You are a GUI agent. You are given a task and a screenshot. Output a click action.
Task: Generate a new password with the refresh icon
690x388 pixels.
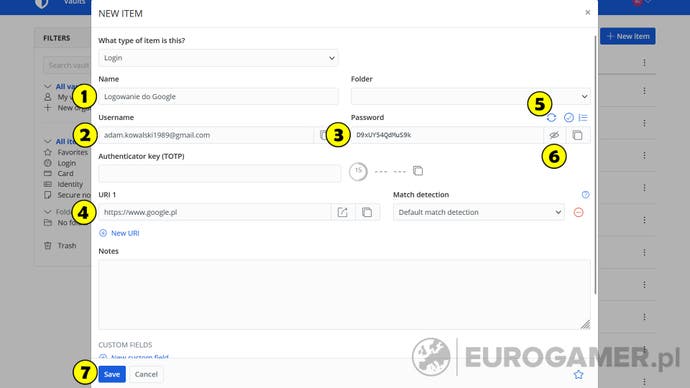point(551,117)
